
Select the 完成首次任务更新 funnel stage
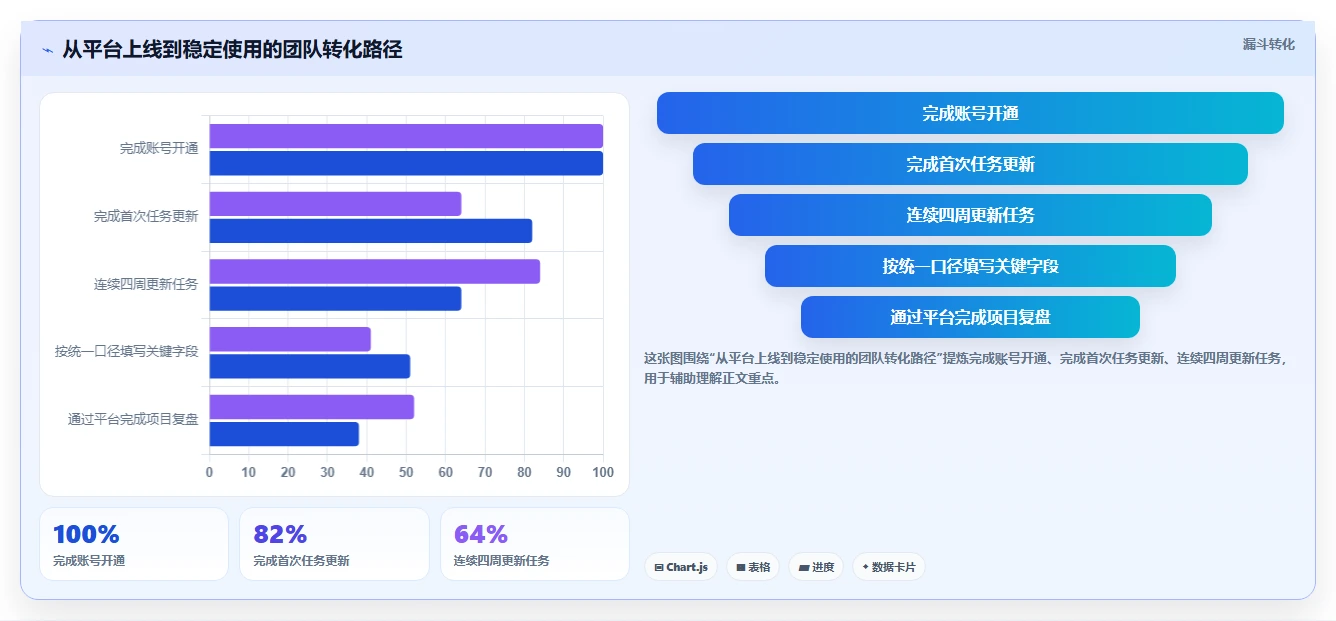(970, 164)
